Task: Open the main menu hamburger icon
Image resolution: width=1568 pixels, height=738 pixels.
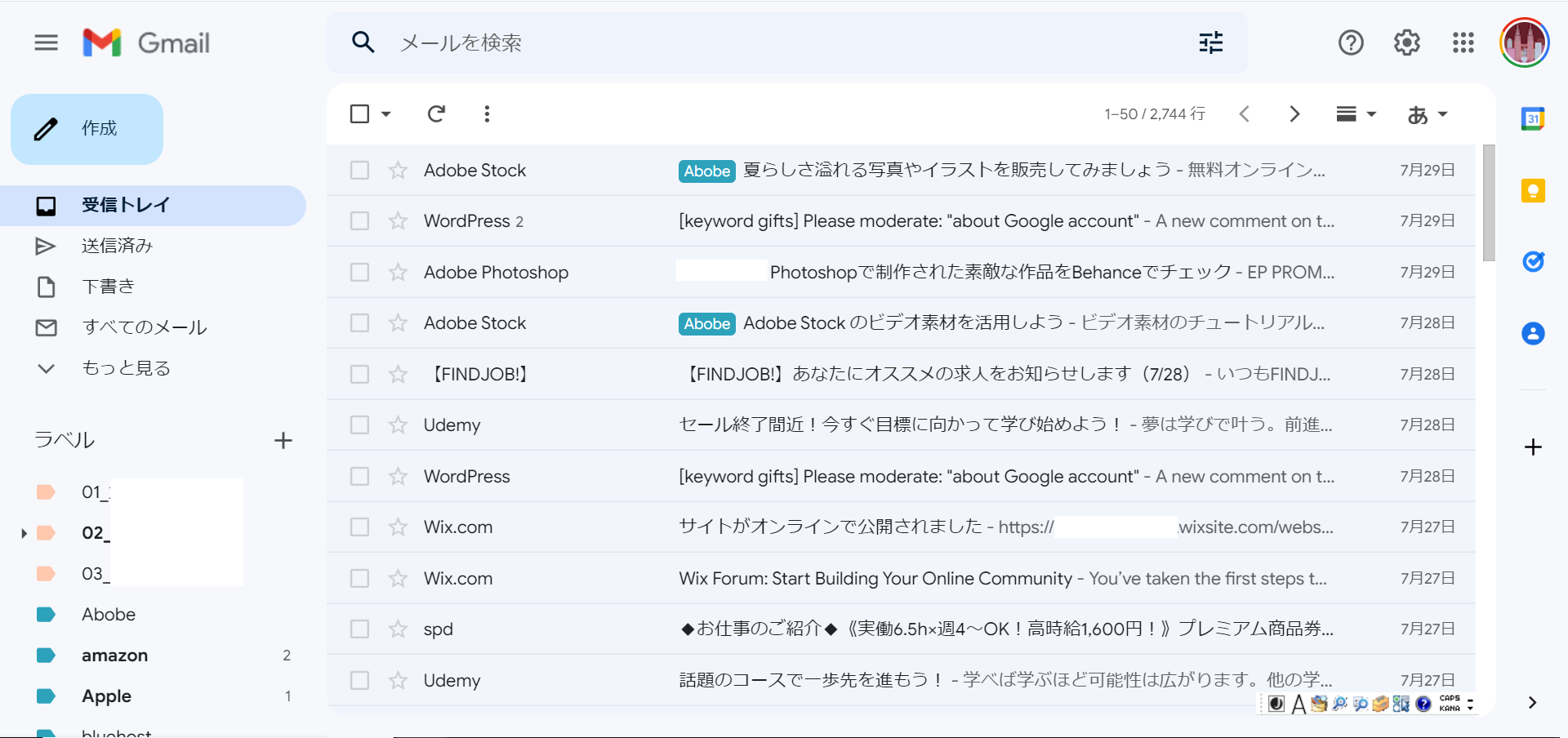Action: tap(47, 42)
